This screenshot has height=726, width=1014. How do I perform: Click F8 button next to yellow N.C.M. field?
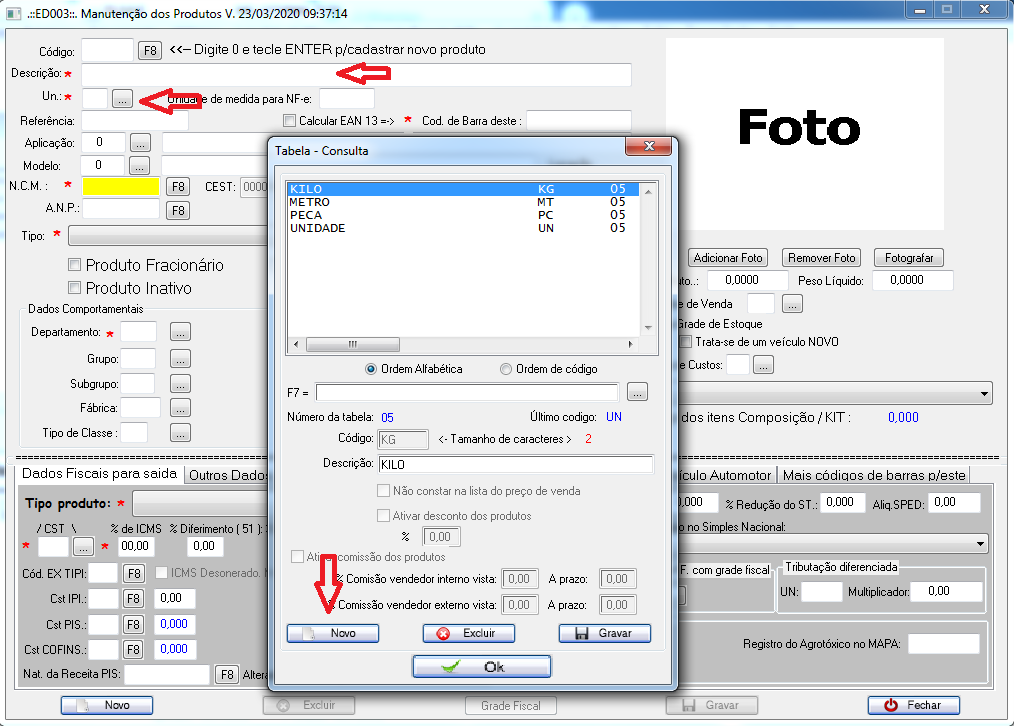tap(177, 186)
